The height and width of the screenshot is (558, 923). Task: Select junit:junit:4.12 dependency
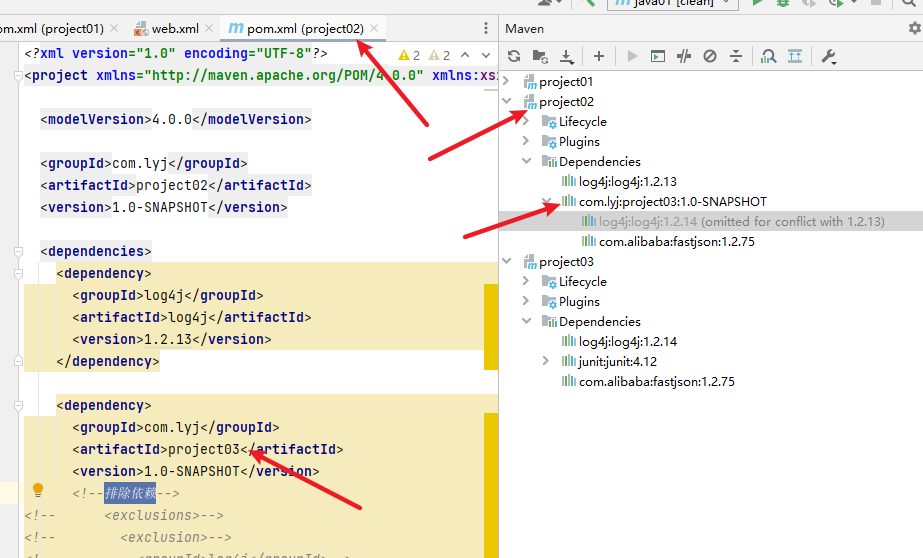coord(617,361)
